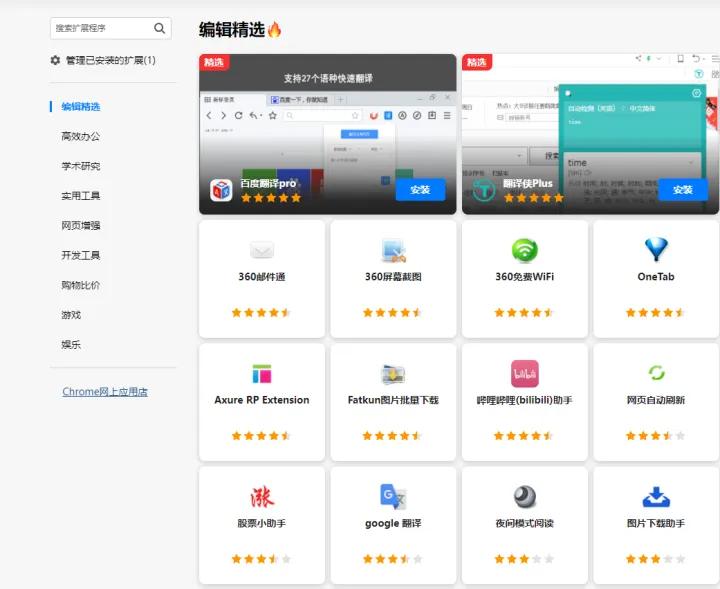Viewport: 720px width, 589px height.
Task: Install the 翻译侠Plus extension
Action: coord(682,189)
